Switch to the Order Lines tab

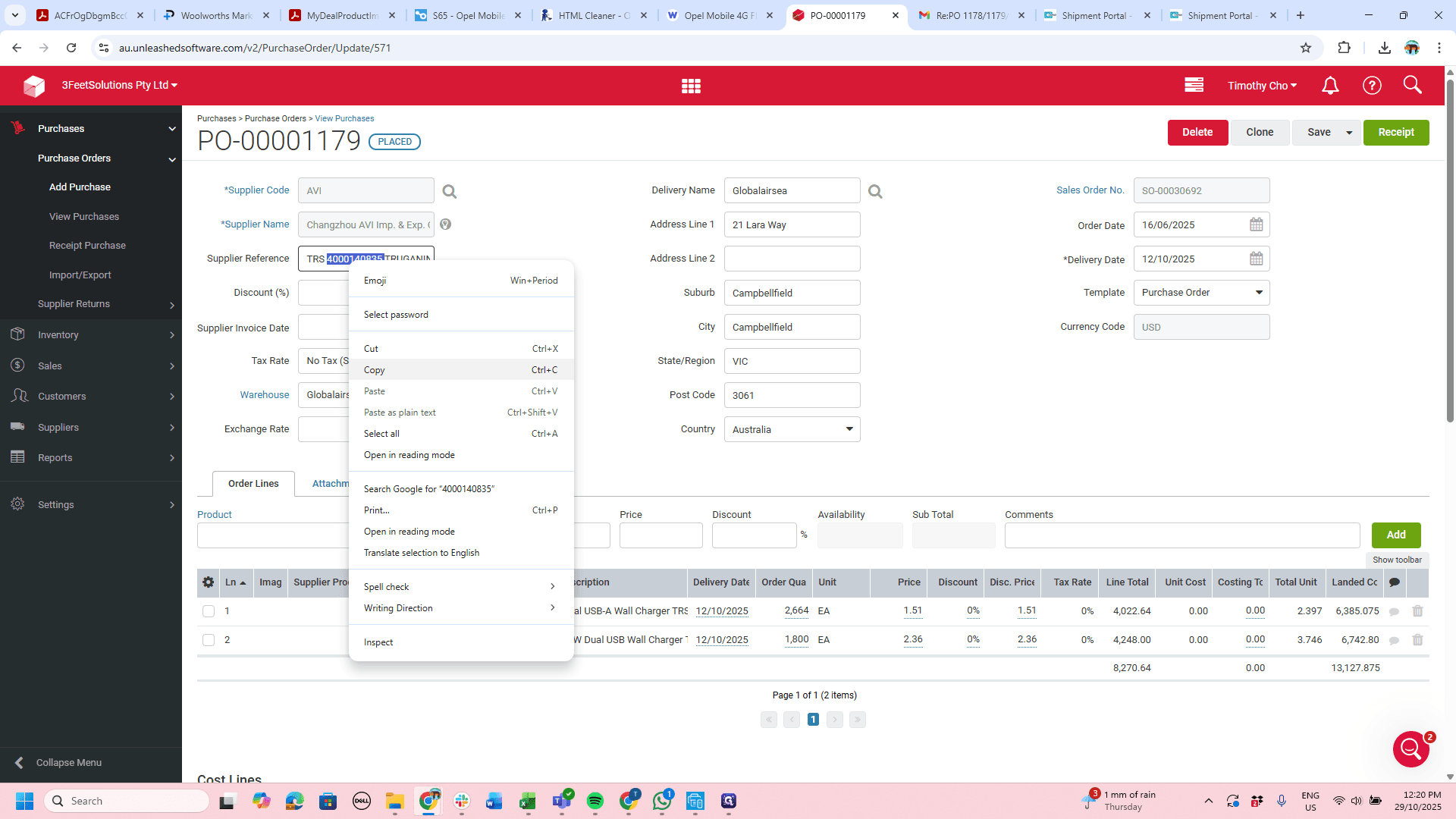click(253, 484)
